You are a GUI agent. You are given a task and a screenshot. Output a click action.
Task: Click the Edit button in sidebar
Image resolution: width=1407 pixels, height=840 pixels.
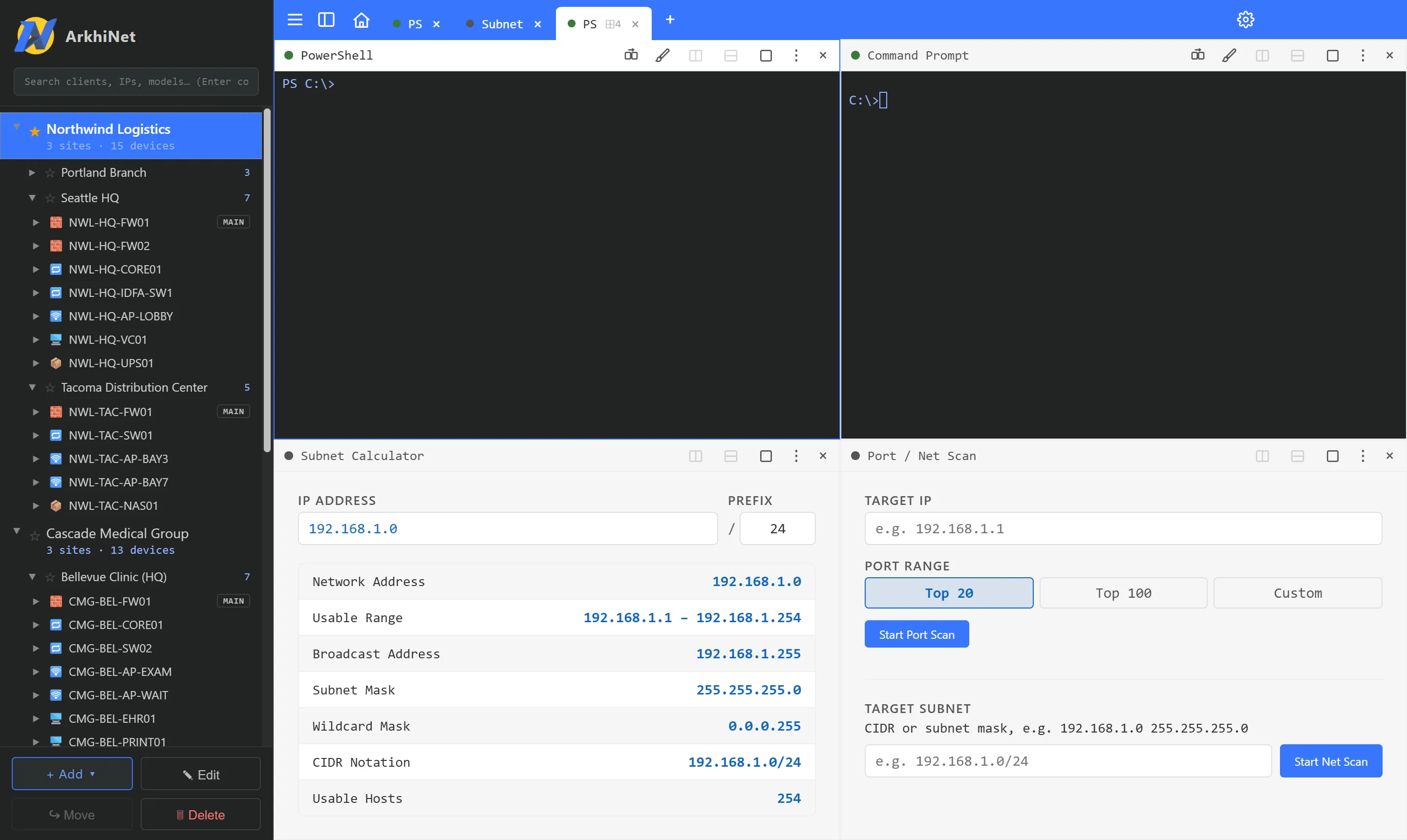[x=200, y=775]
